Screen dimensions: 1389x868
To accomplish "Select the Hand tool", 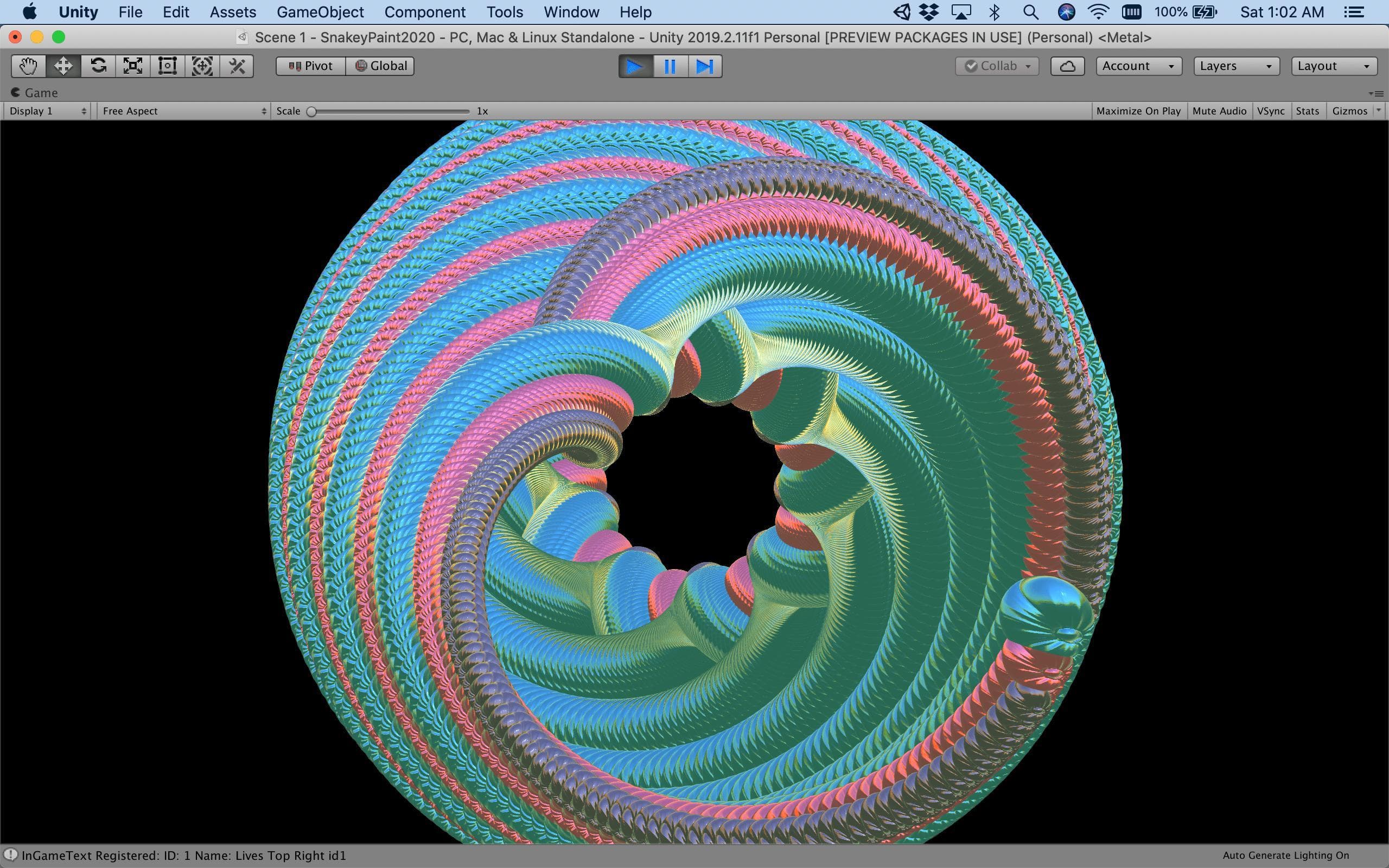I will (x=28, y=66).
